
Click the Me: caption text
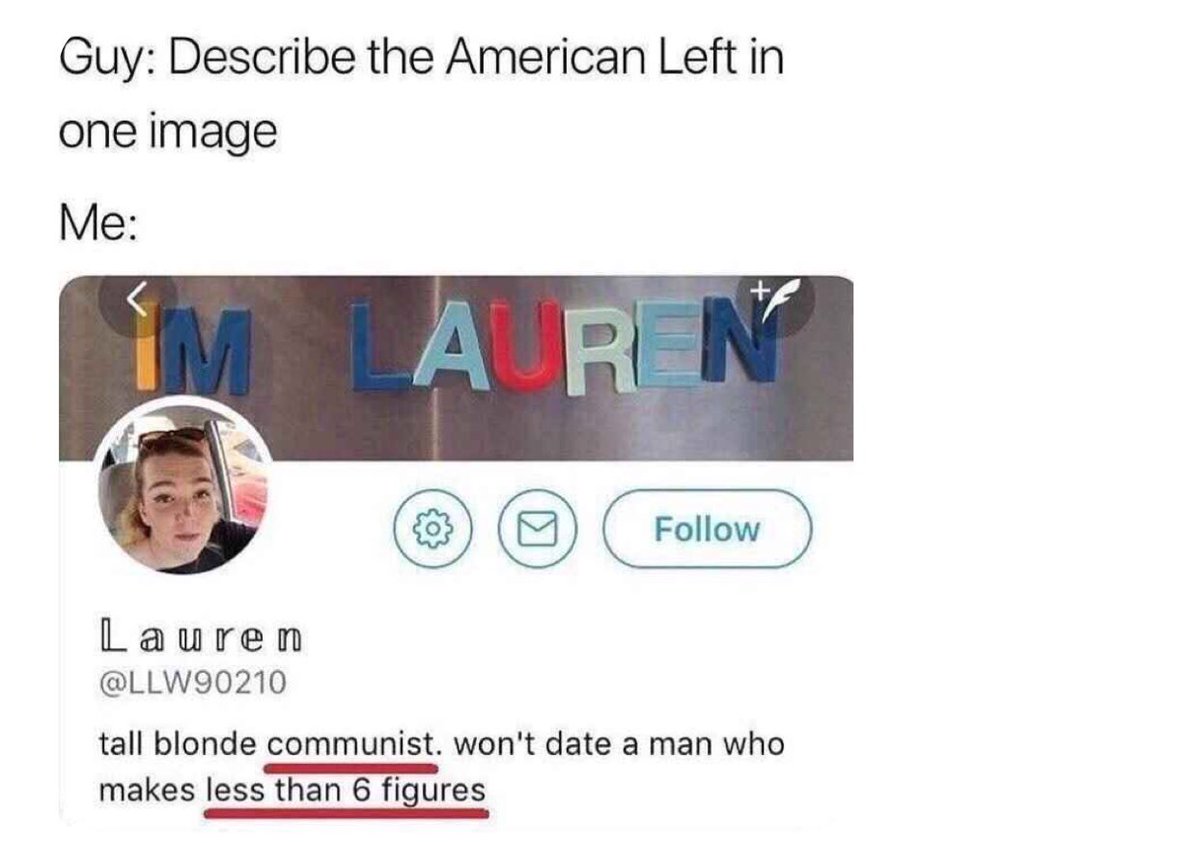(x=99, y=223)
